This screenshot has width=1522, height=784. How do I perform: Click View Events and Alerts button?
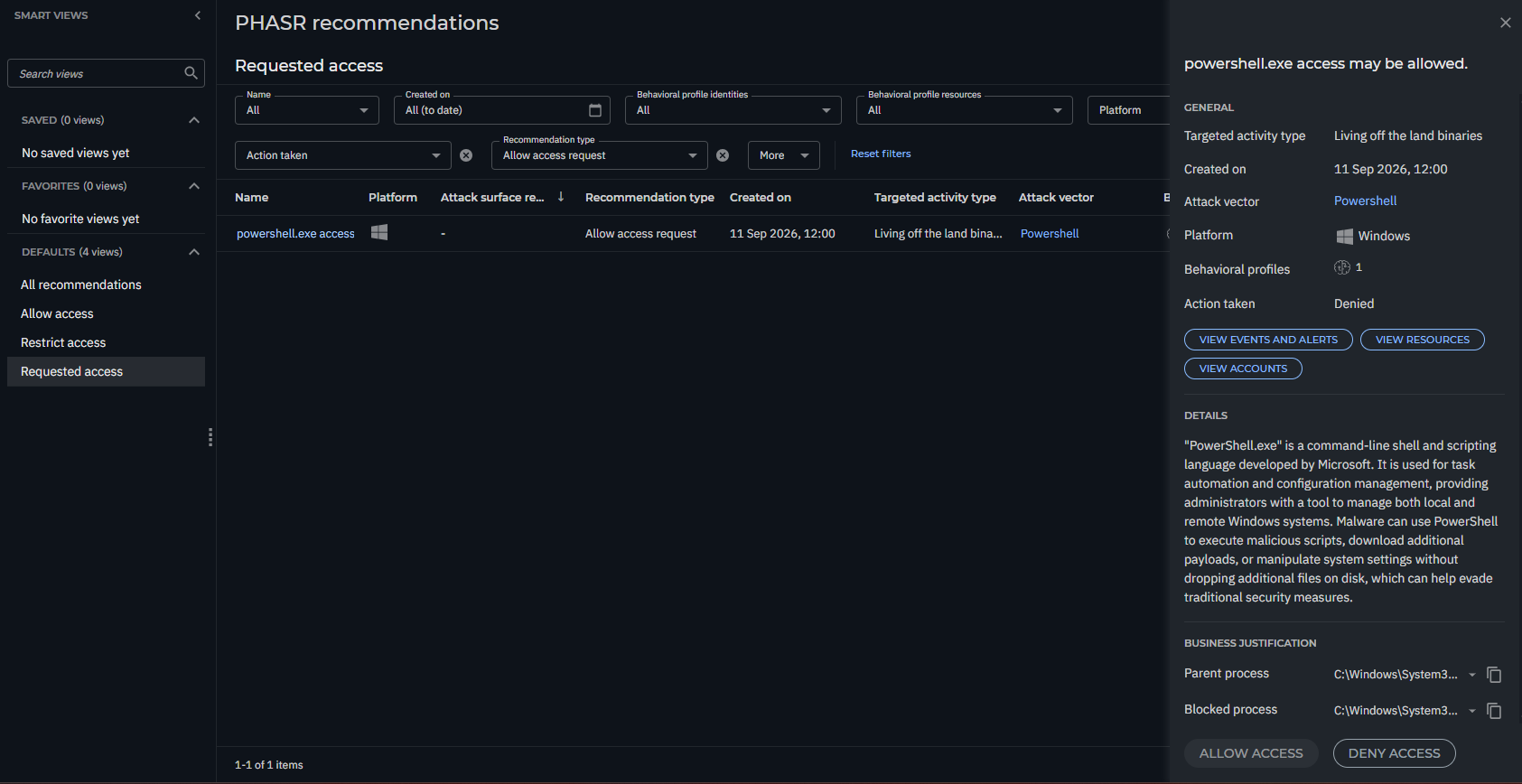(x=1268, y=340)
